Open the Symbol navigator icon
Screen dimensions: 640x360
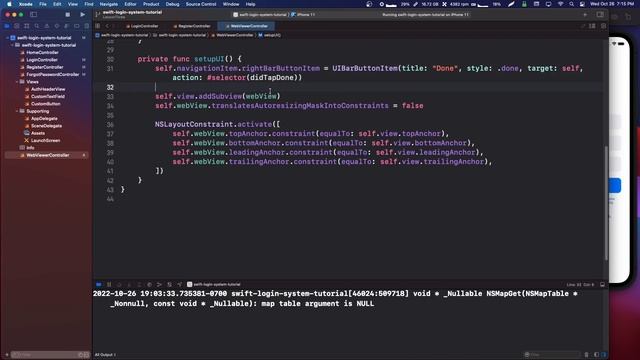coord(27,26)
